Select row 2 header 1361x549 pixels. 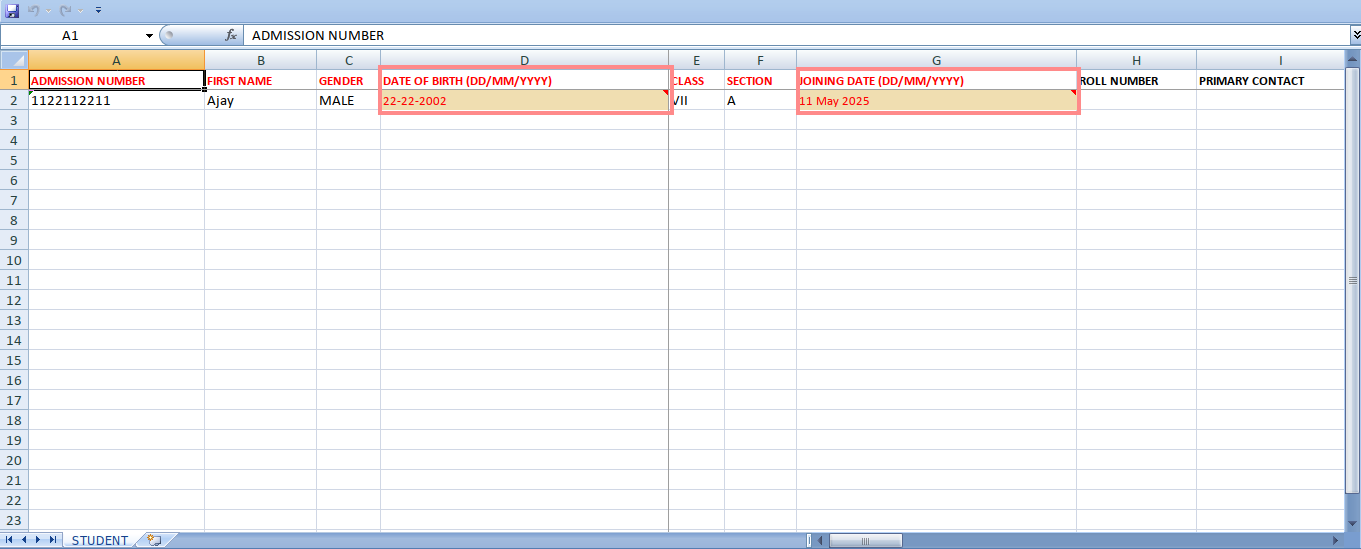(x=14, y=100)
